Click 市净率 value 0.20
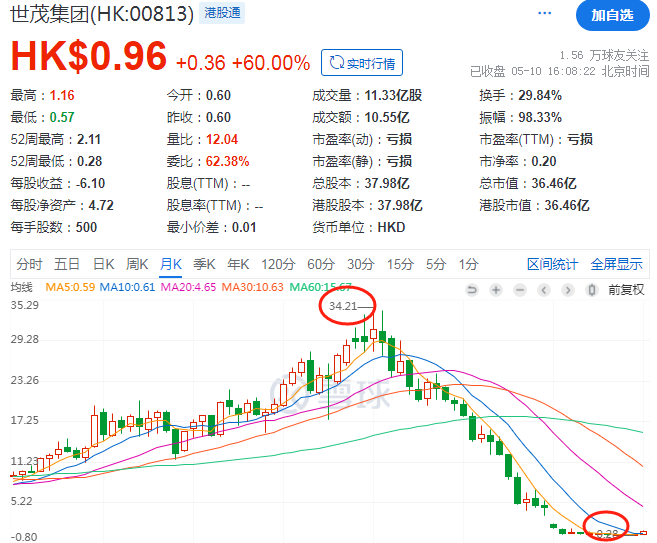The image size is (657, 543). [544, 161]
